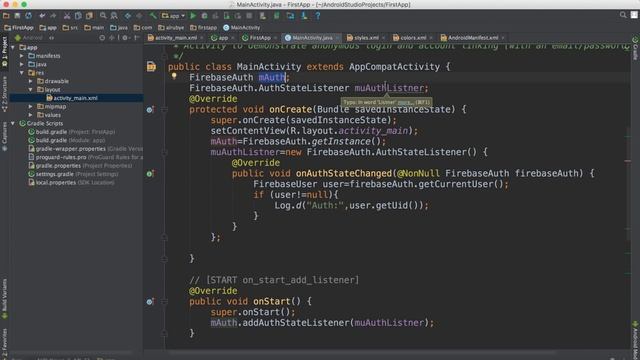Image resolution: width=640 pixels, height=360 pixels.
Task: Expand the java folder
Action: pos(22,64)
